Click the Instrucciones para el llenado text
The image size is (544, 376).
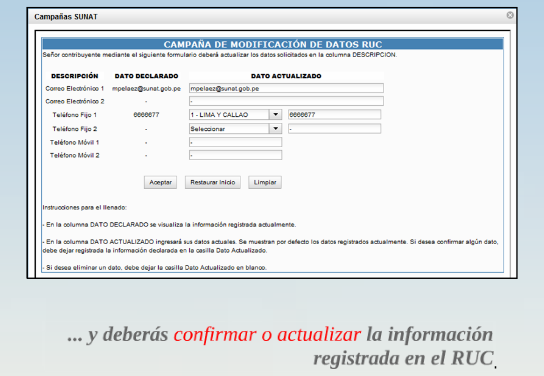[85, 208]
